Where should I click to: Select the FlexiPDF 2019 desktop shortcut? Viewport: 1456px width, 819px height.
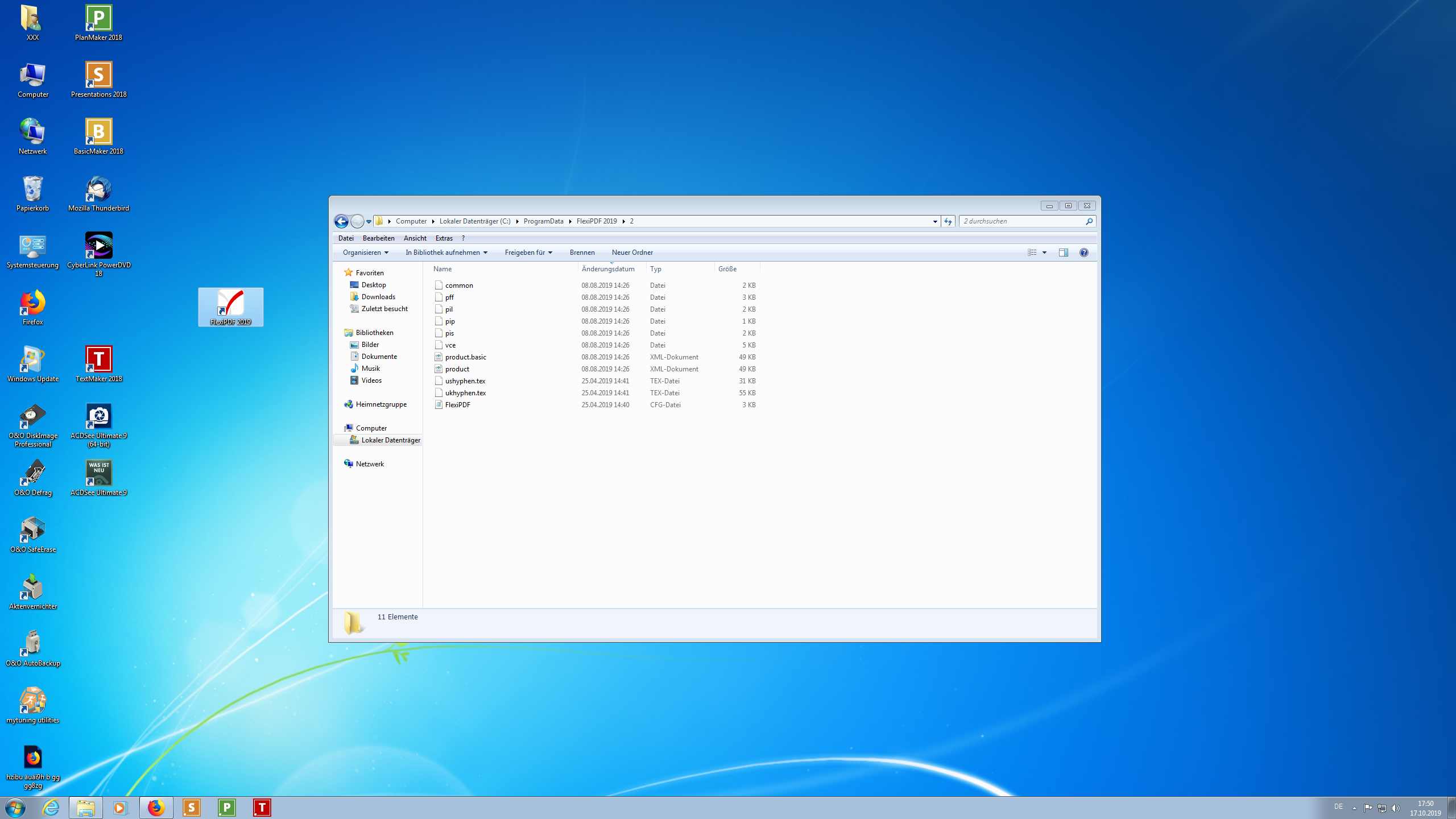click(230, 307)
